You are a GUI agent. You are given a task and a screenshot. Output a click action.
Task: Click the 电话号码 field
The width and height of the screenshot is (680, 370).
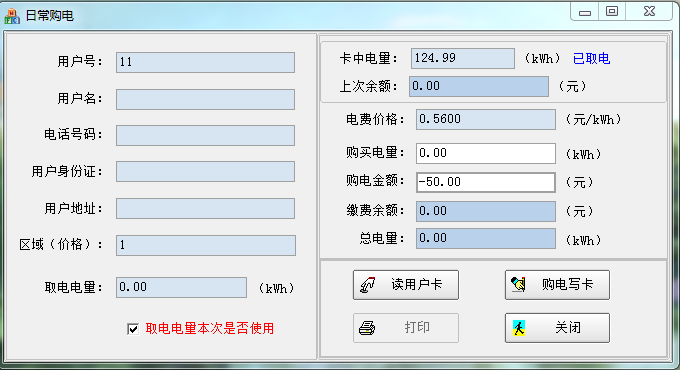coord(206,135)
